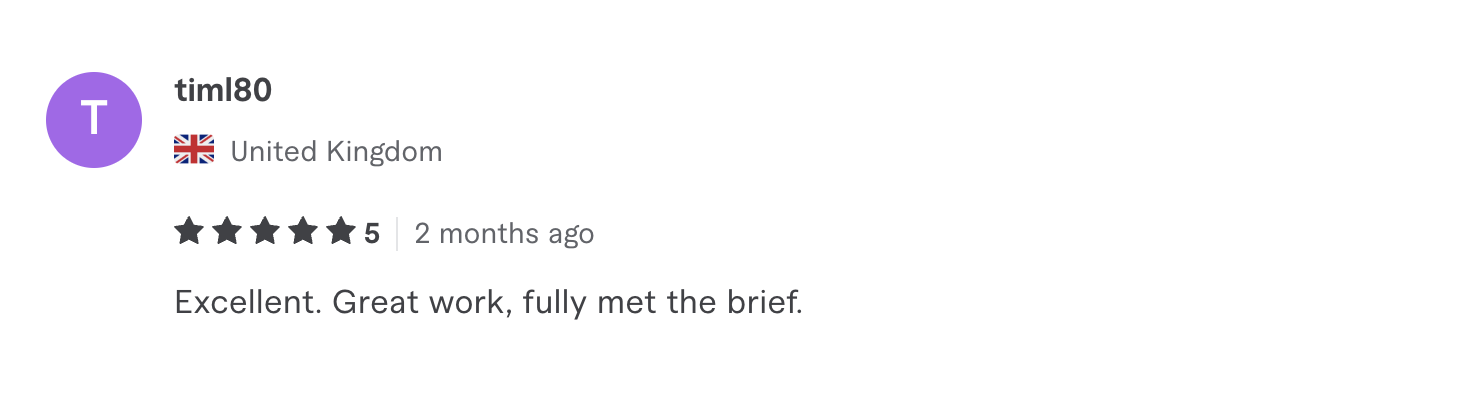Click the divider between rating and date
This screenshot has width=1464, height=406.
point(397,233)
